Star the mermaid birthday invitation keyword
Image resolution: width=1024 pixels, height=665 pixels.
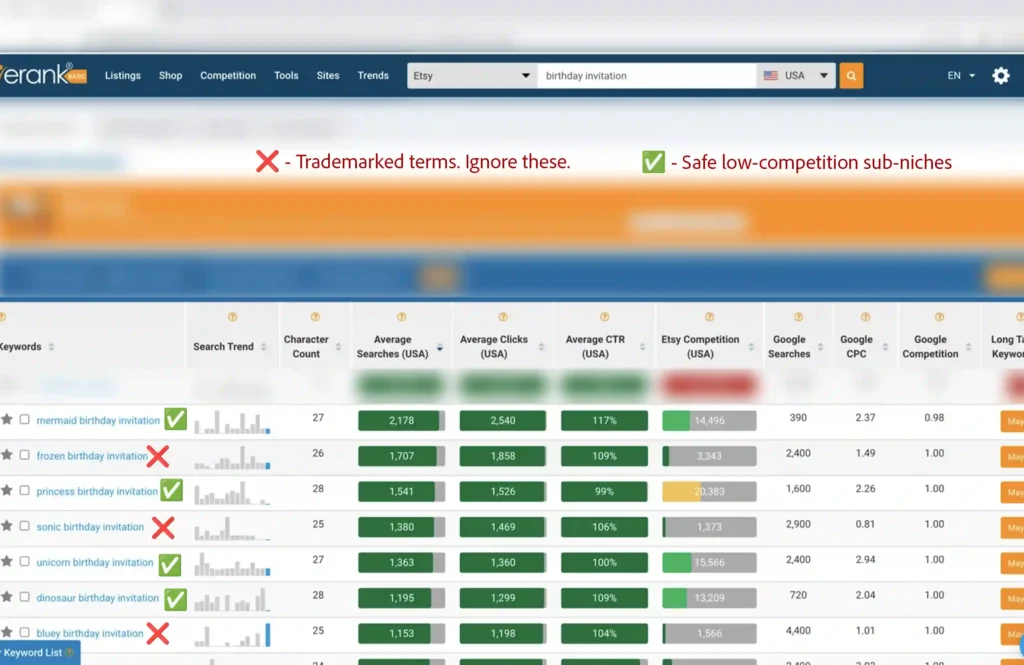coord(7,420)
